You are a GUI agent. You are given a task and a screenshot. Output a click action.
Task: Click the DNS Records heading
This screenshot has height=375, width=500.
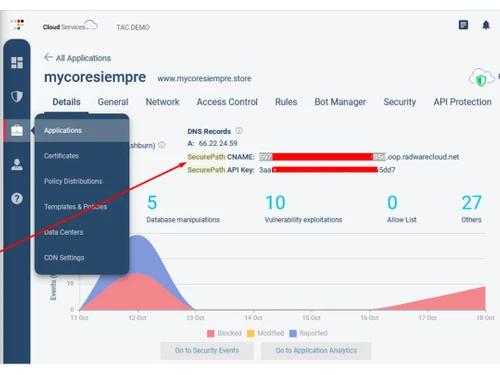pyautogui.click(x=209, y=131)
